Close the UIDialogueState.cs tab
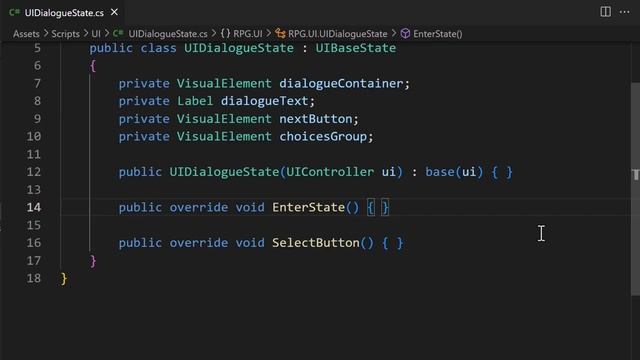The width and height of the screenshot is (640, 360). (x=114, y=12)
